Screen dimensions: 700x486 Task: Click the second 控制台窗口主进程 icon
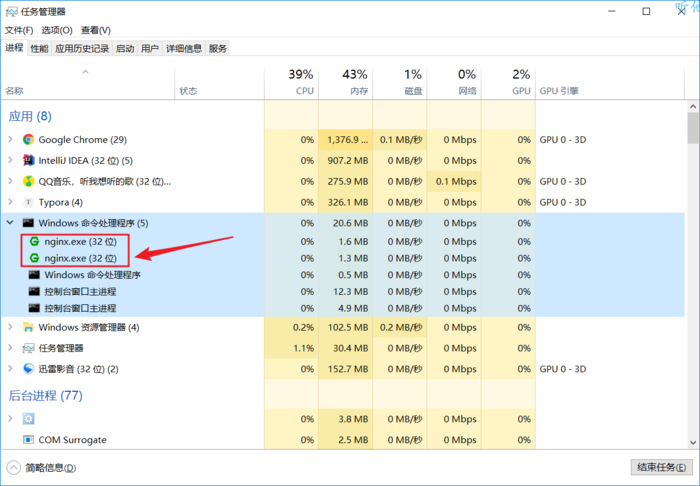point(34,308)
